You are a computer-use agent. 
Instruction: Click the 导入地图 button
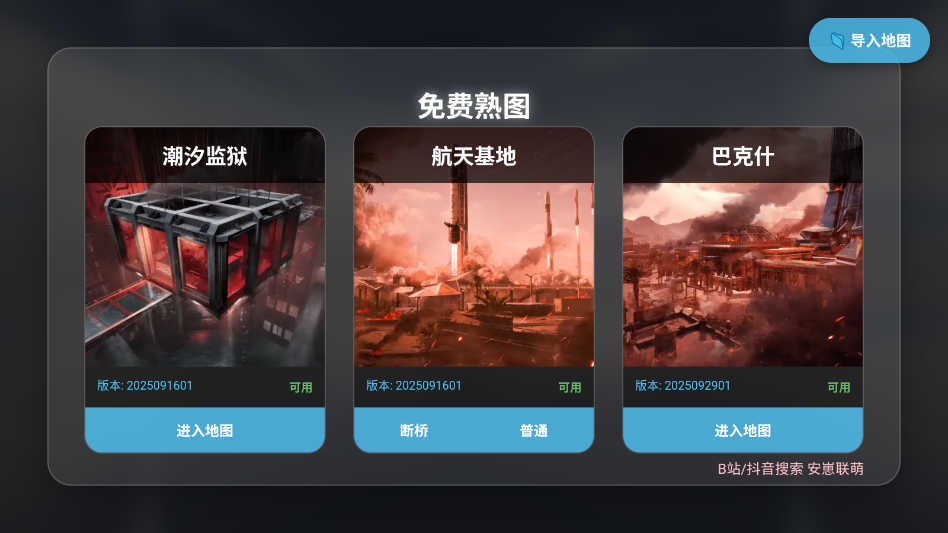869,40
